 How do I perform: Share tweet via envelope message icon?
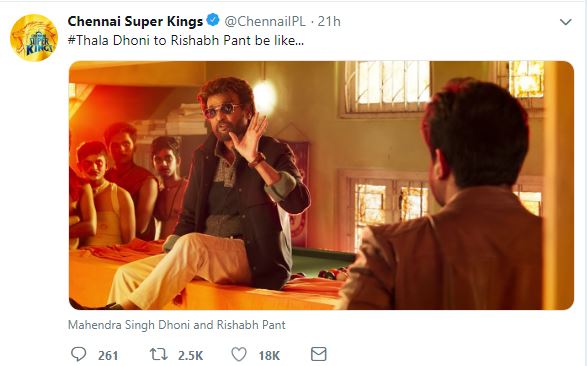pos(319,354)
